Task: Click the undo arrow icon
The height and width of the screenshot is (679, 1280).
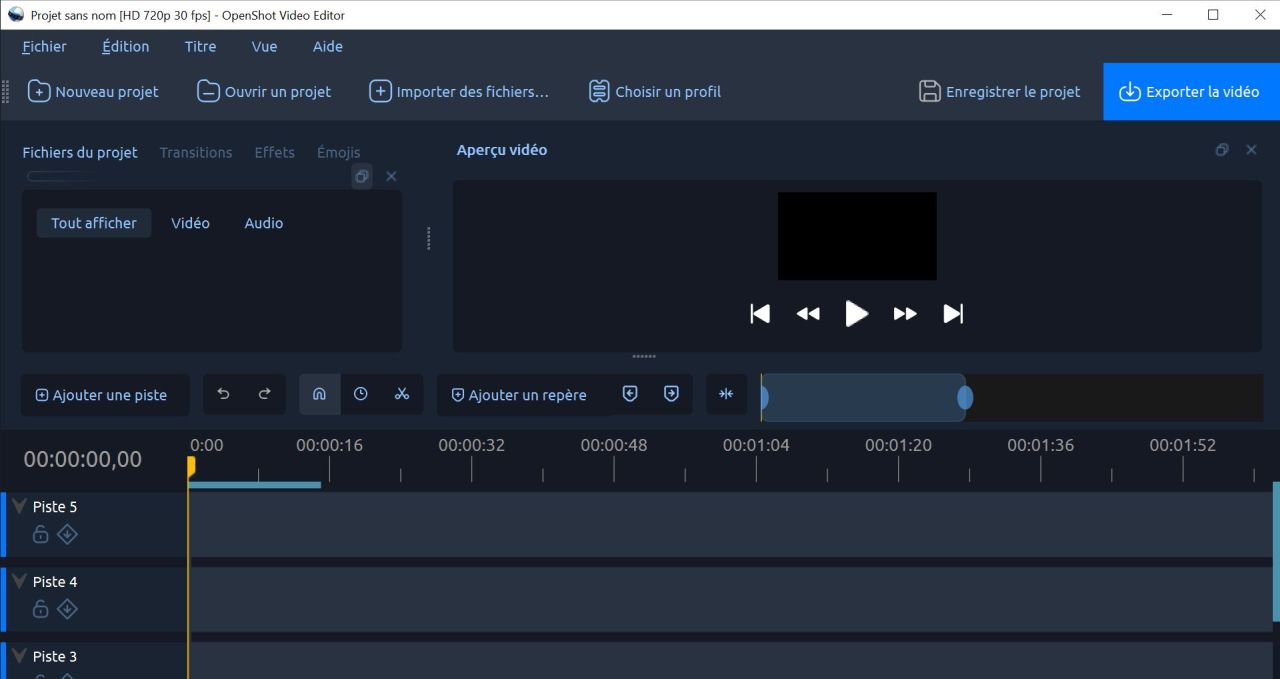Action: tap(223, 394)
